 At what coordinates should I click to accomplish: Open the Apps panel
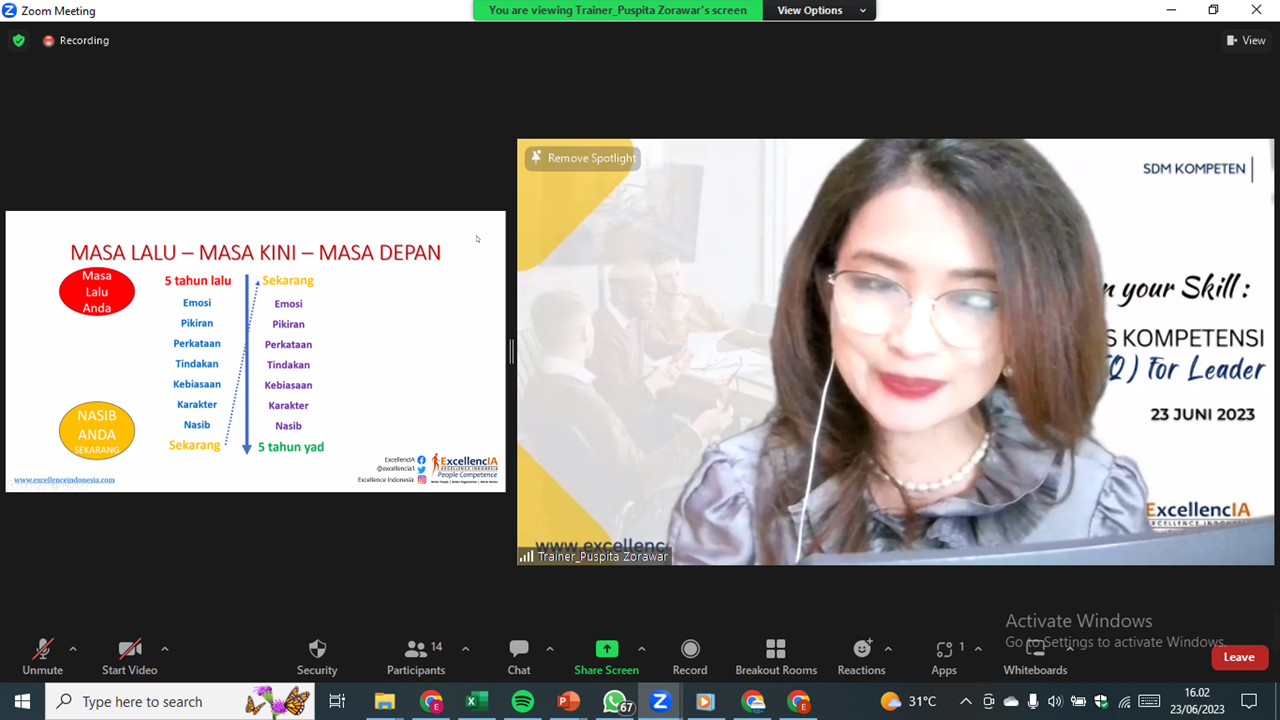click(944, 656)
